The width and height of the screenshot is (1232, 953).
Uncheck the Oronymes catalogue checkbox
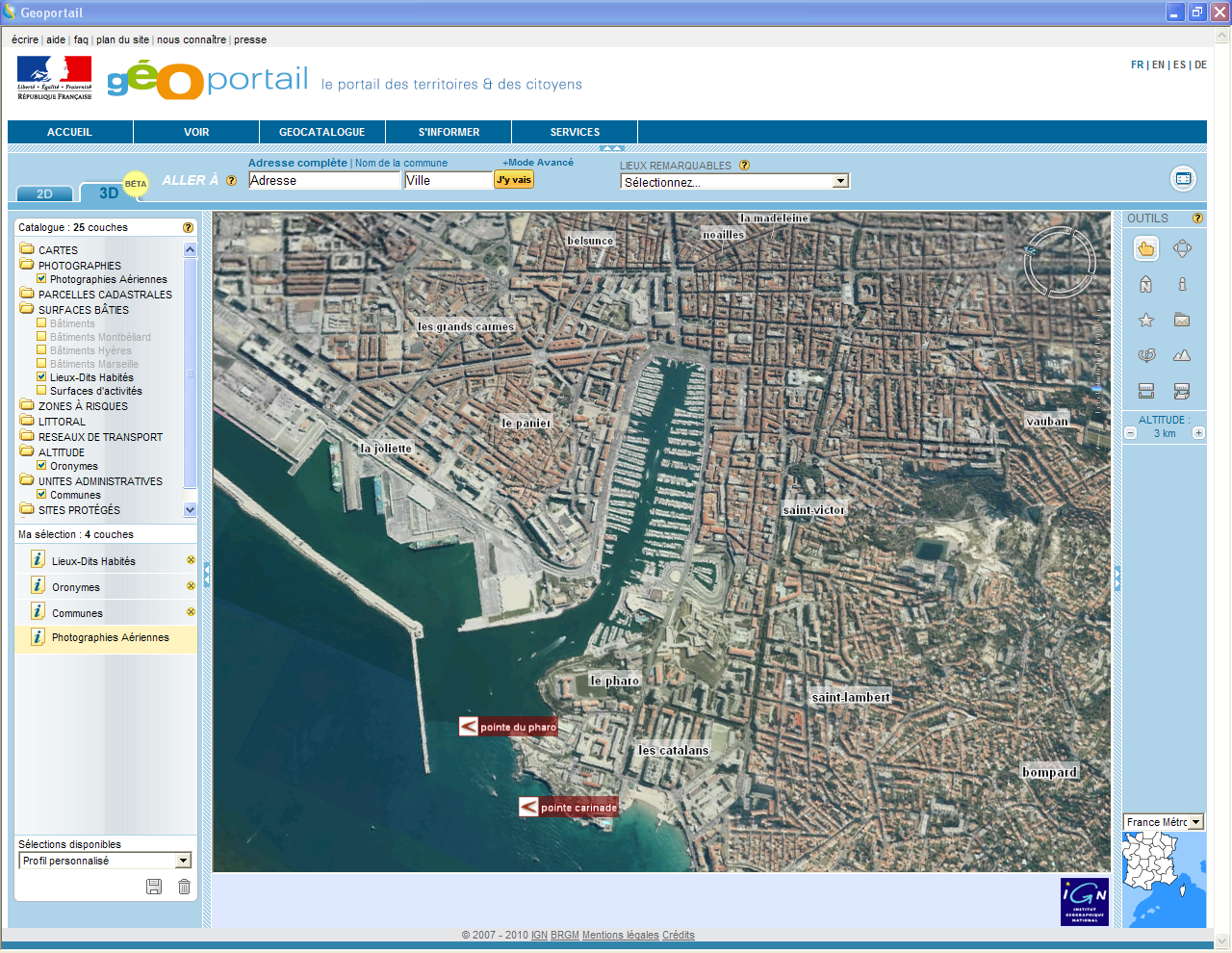tap(41, 466)
